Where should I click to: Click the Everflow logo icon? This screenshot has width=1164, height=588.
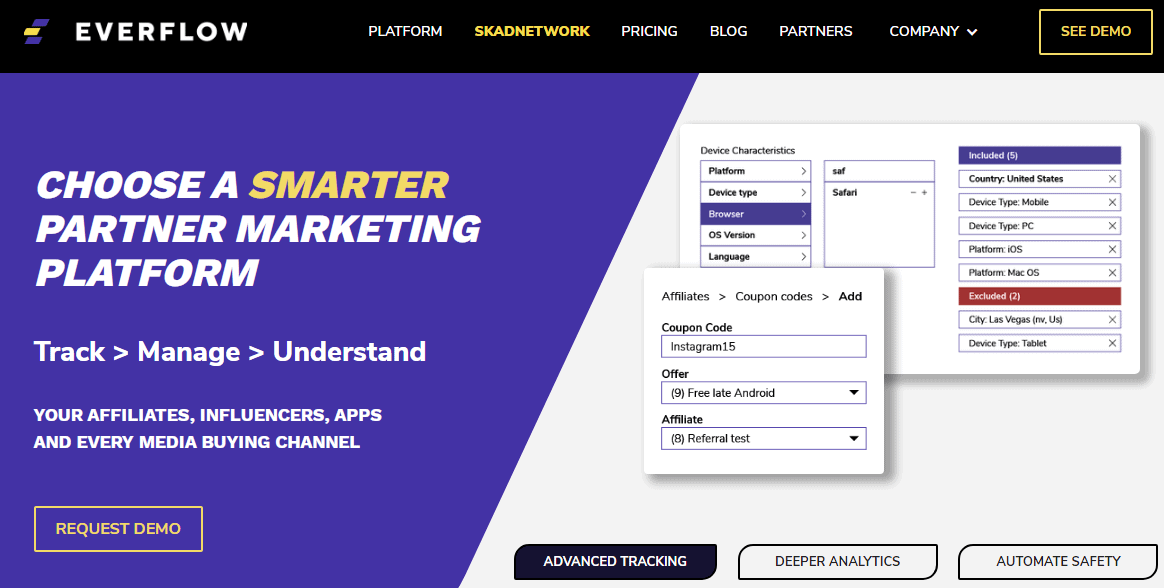[x=36, y=31]
